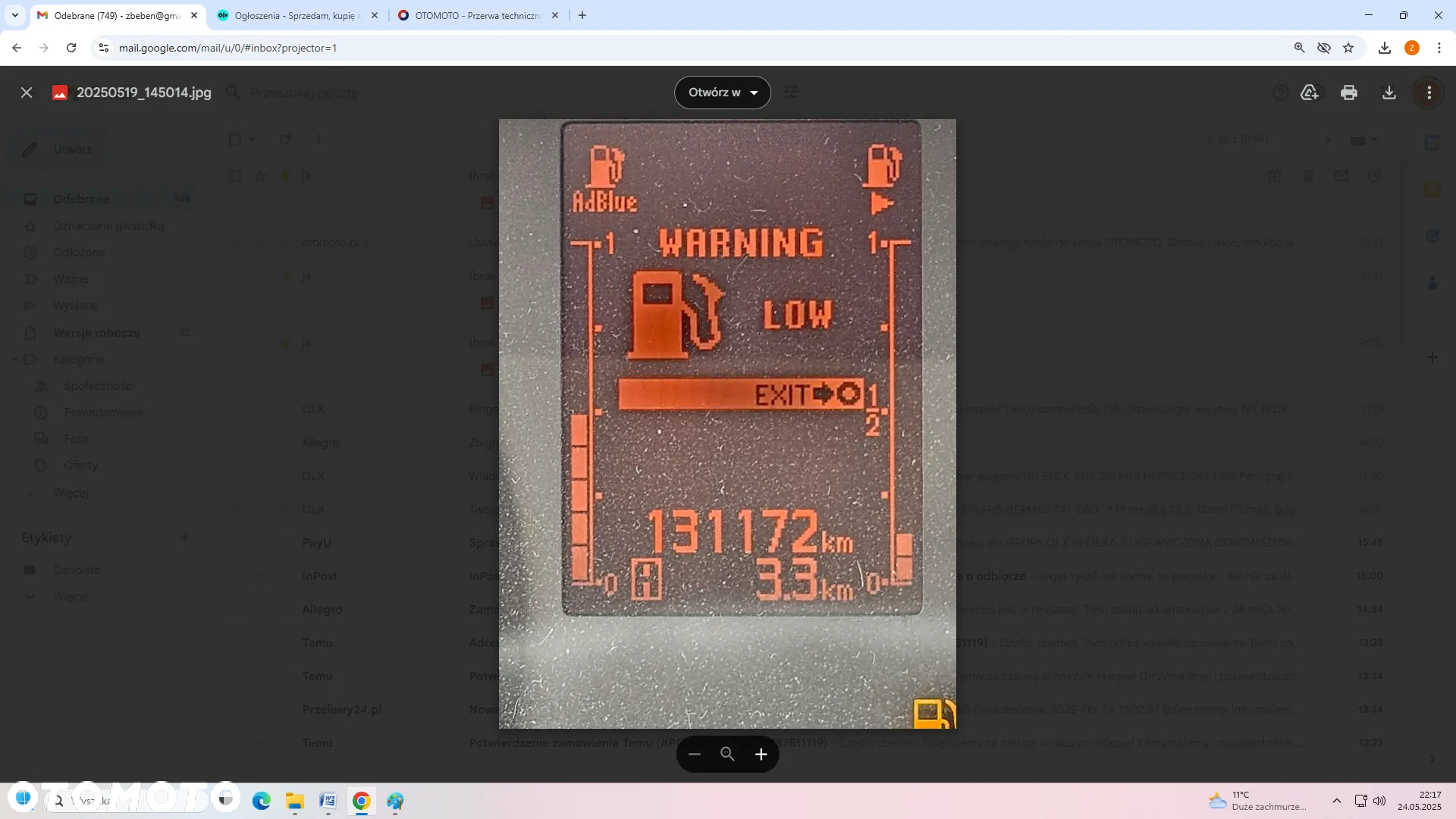Open the Chrome profile avatar
Screen dimensions: 1456x819
point(1412,48)
